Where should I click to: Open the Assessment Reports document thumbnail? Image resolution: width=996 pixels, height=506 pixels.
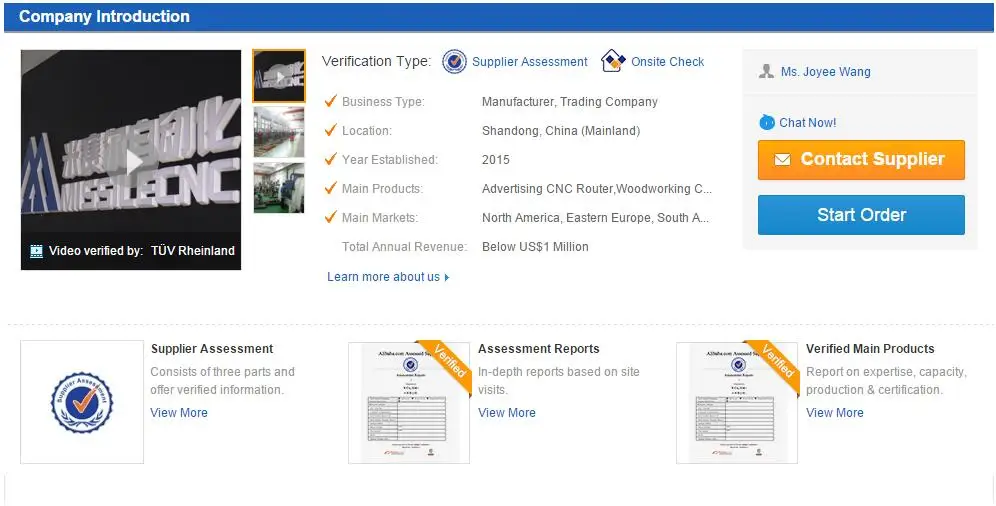point(409,403)
